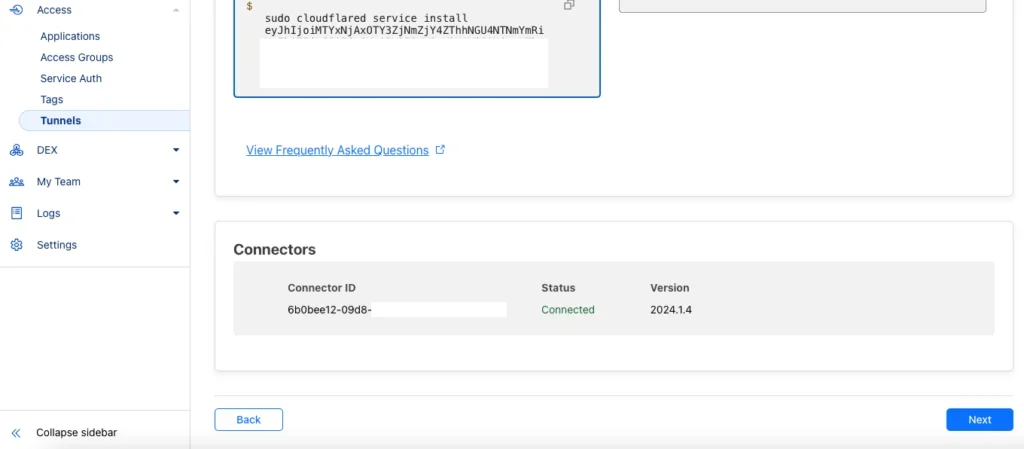Viewport: 1024px width, 449px height.
Task: Click the My Team people icon
Action: tap(16, 182)
